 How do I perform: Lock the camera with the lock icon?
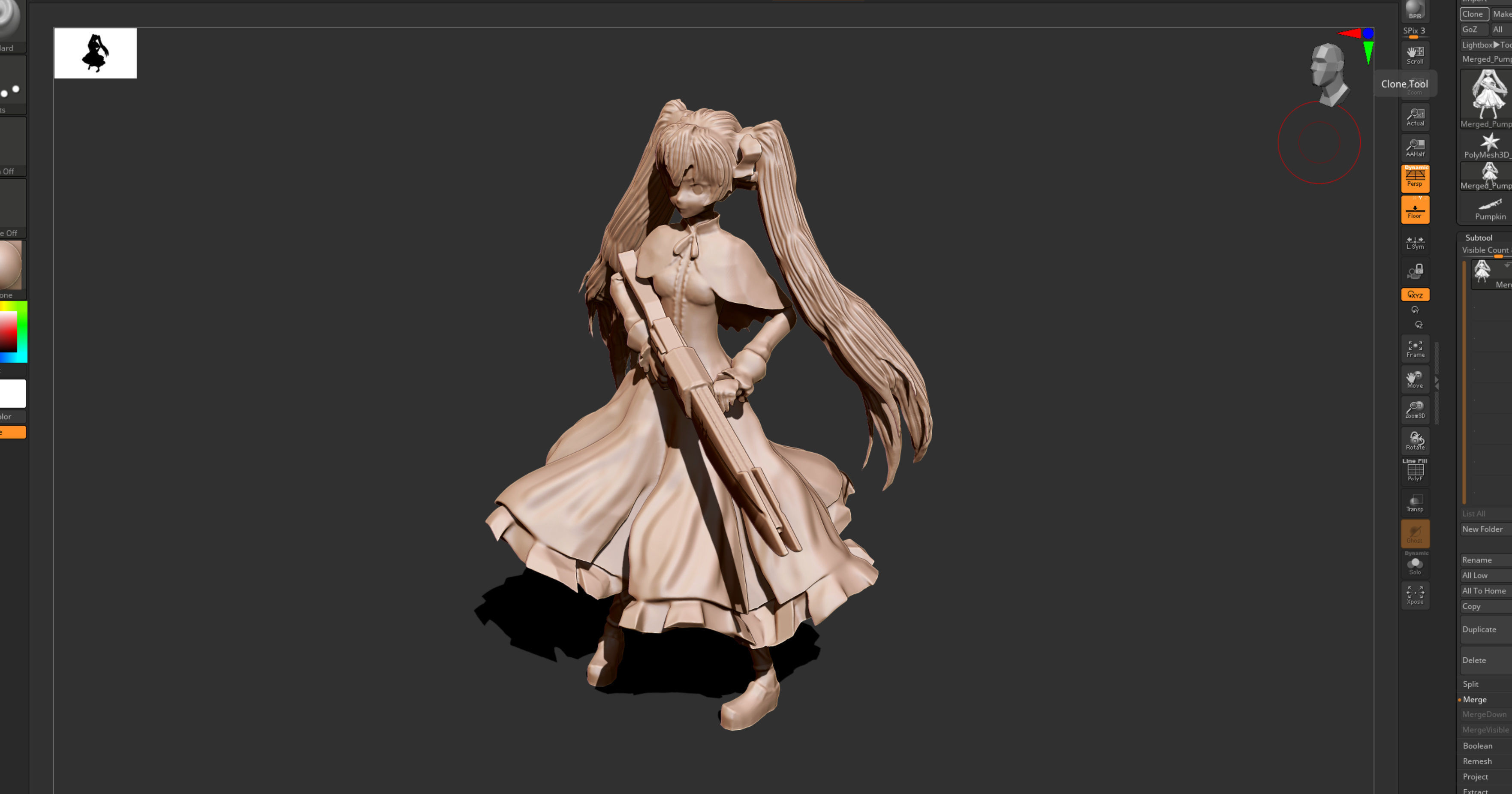pyautogui.click(x=1415, y=271)
